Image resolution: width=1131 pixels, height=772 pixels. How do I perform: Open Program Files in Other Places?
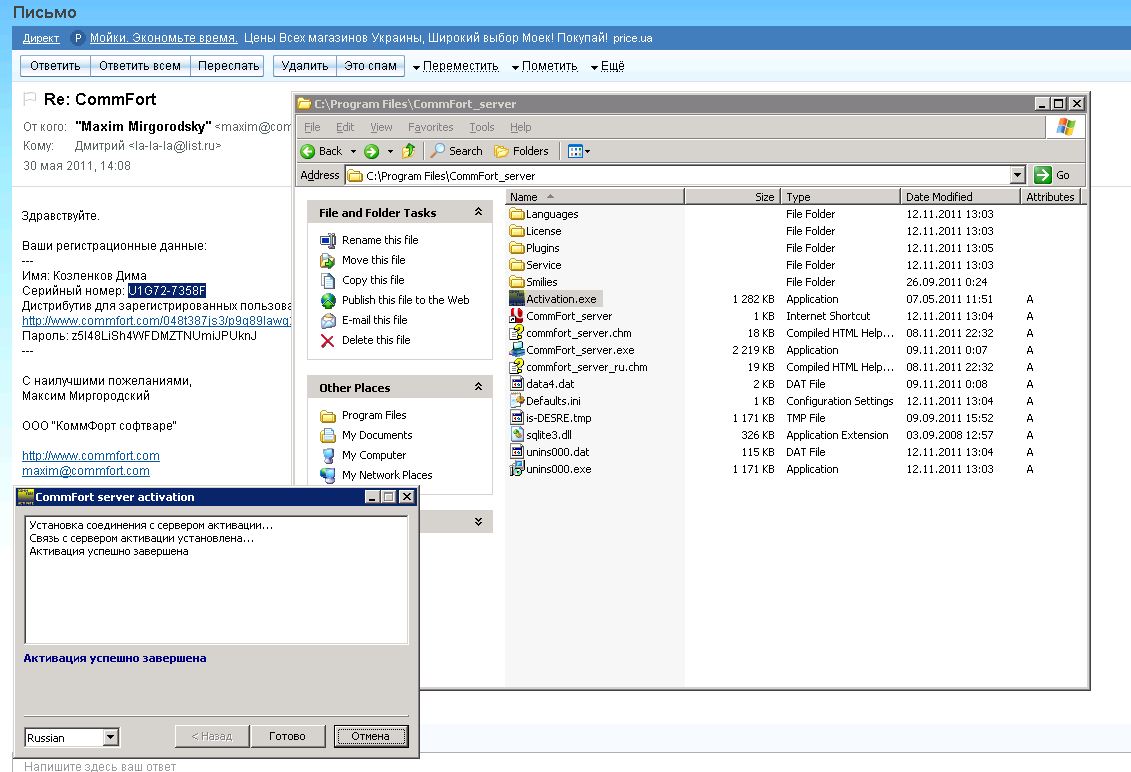374,416
